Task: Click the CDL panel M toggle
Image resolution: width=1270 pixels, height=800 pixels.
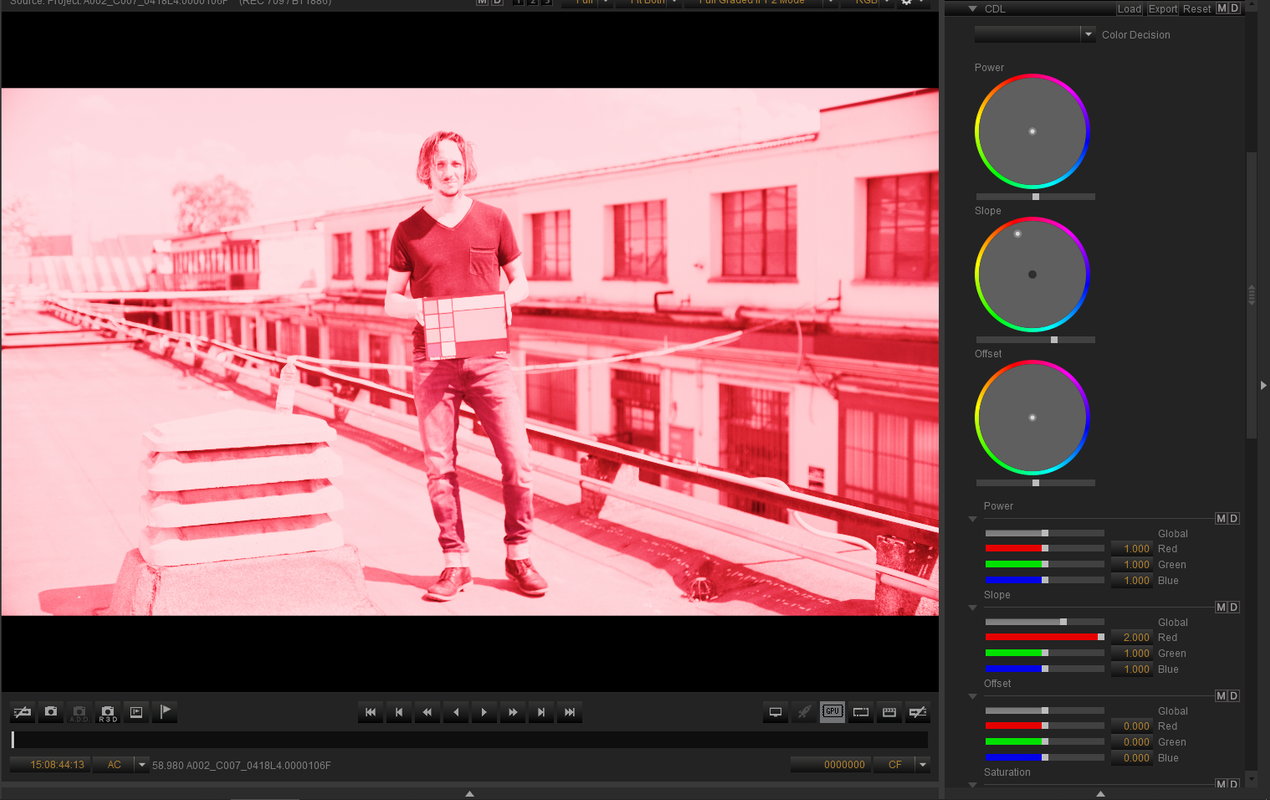Action: 1221,9
